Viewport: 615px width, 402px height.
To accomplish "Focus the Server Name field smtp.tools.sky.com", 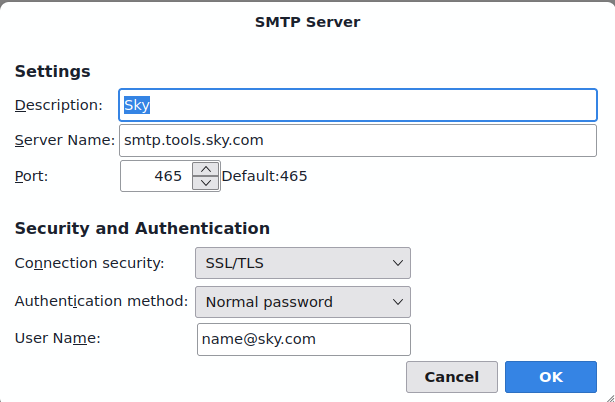I will click(x=358, y=140).
